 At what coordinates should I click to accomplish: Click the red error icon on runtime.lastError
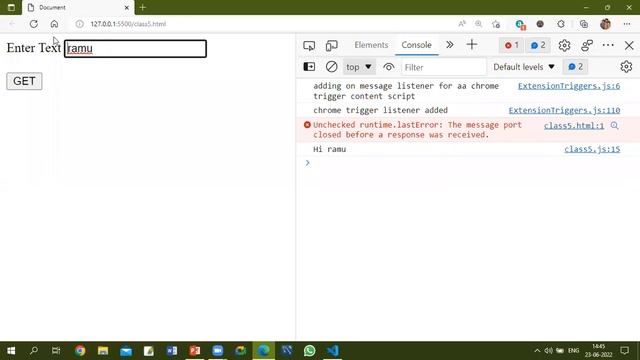307,125
